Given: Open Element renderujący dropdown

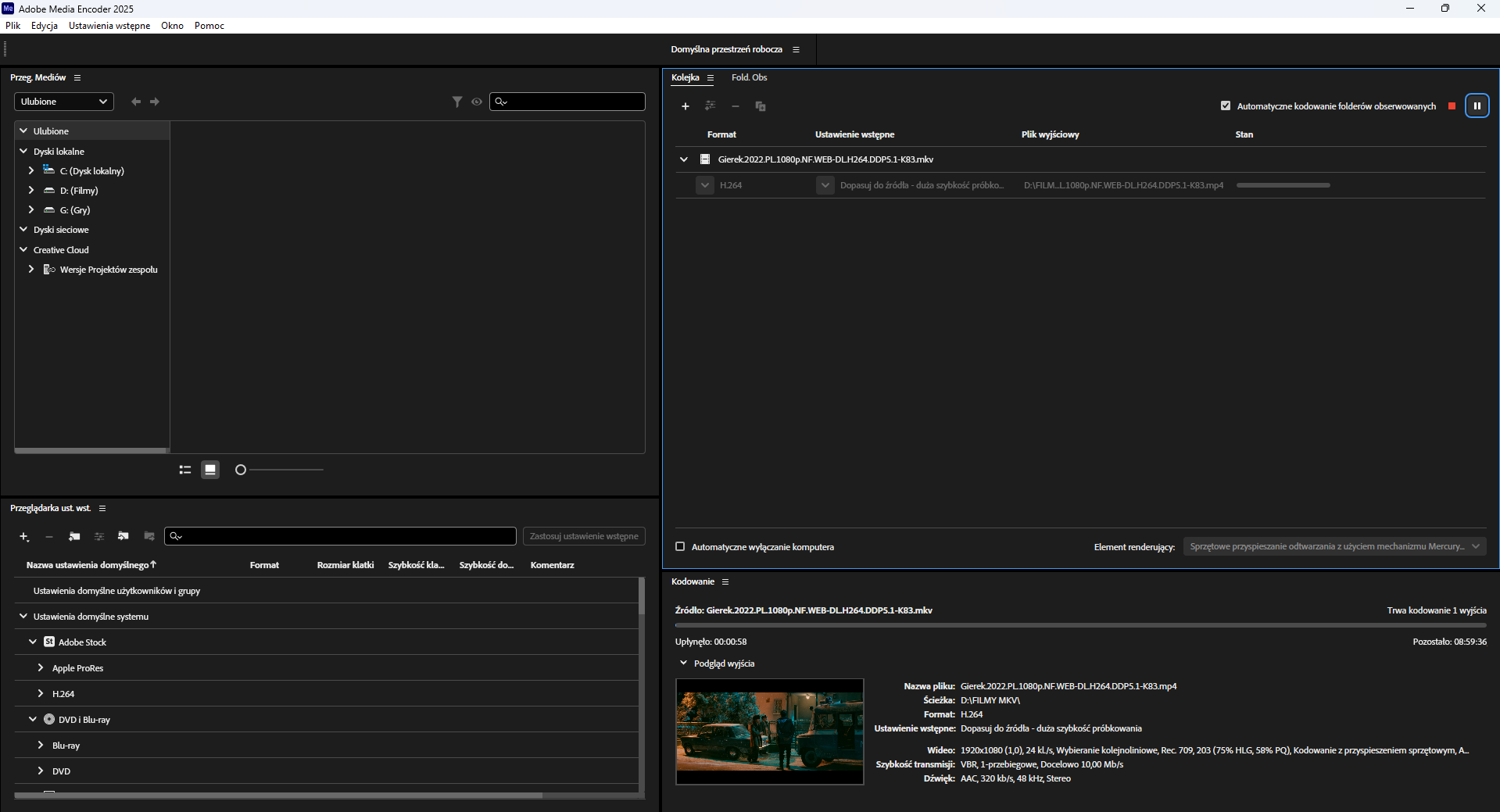Looking at the screenshot, I should pos(1334,546).
